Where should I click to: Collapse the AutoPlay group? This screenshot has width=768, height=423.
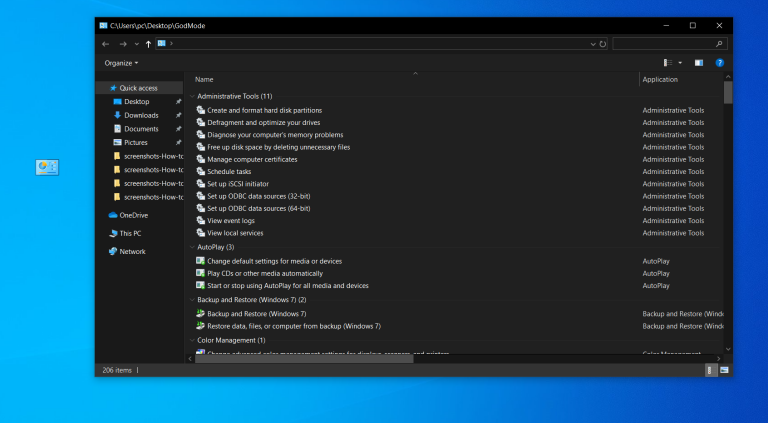pos(192,247)
